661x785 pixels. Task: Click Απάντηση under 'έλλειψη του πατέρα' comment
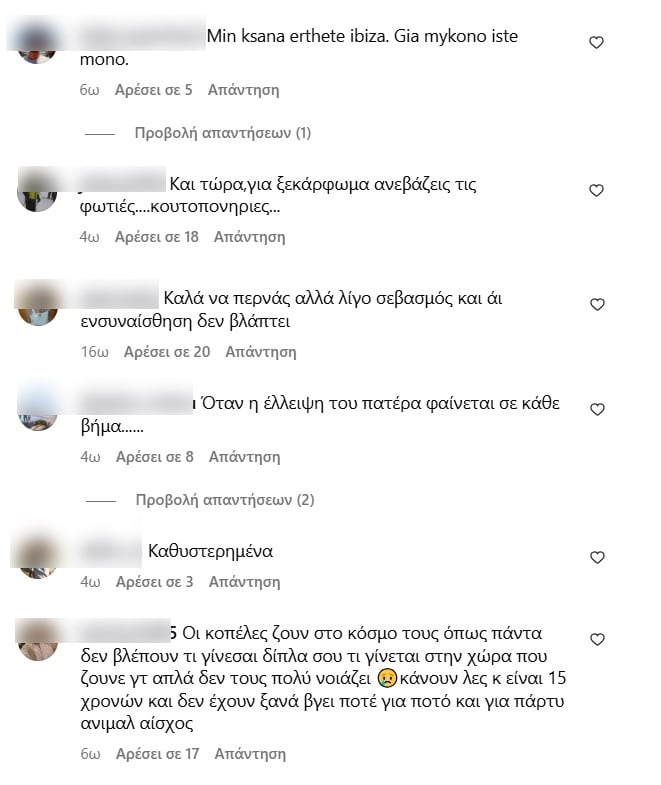click(244, 457)
